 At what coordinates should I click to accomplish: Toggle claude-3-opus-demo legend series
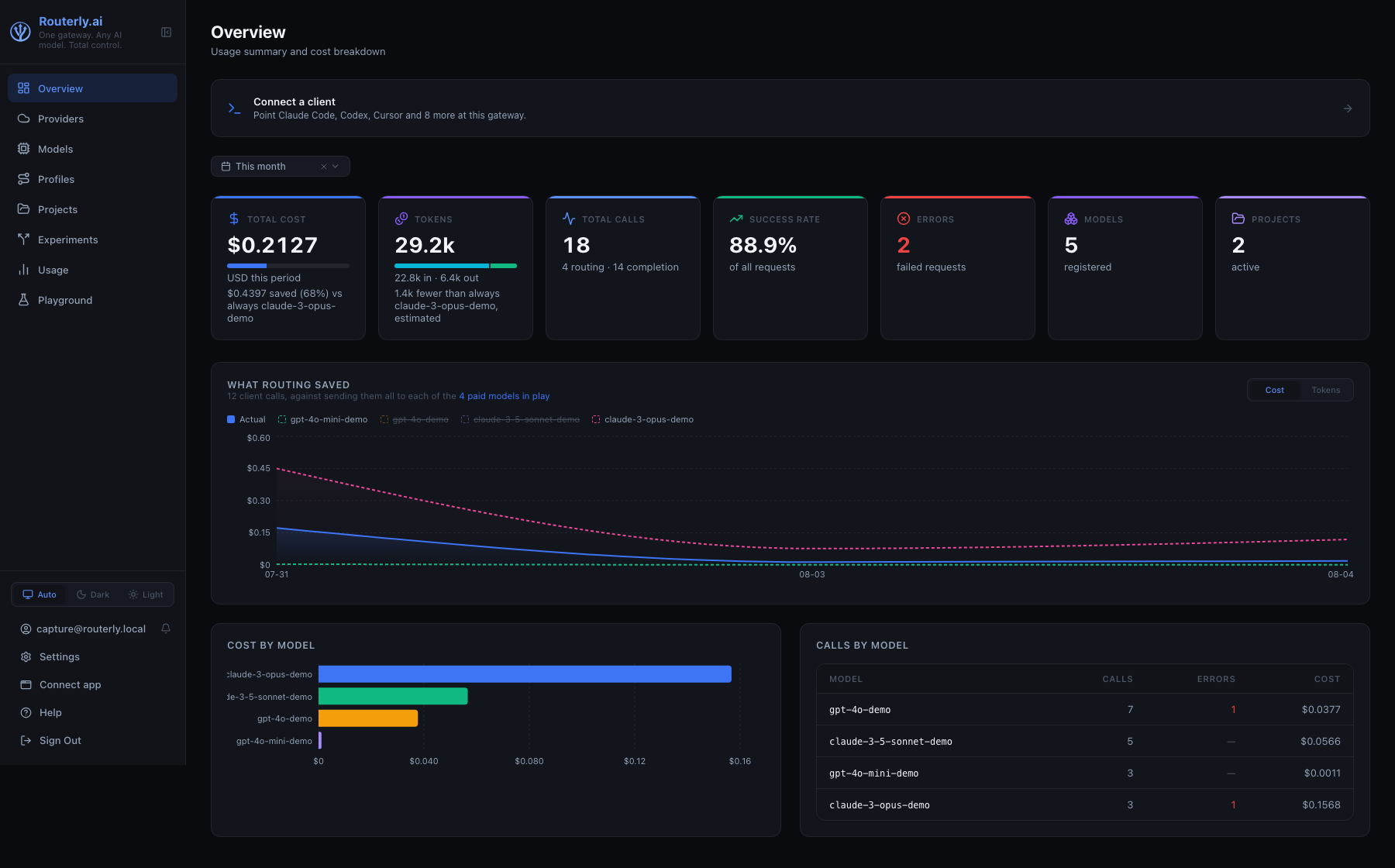643,419
